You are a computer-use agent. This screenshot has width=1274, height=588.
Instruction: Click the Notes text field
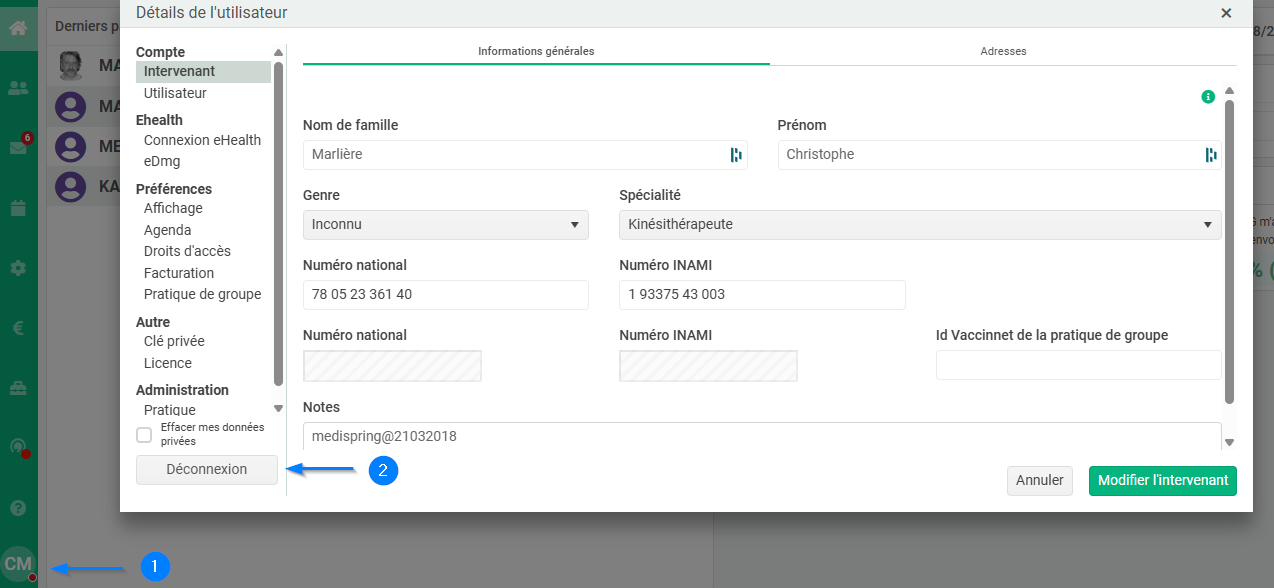coord(762,436)
